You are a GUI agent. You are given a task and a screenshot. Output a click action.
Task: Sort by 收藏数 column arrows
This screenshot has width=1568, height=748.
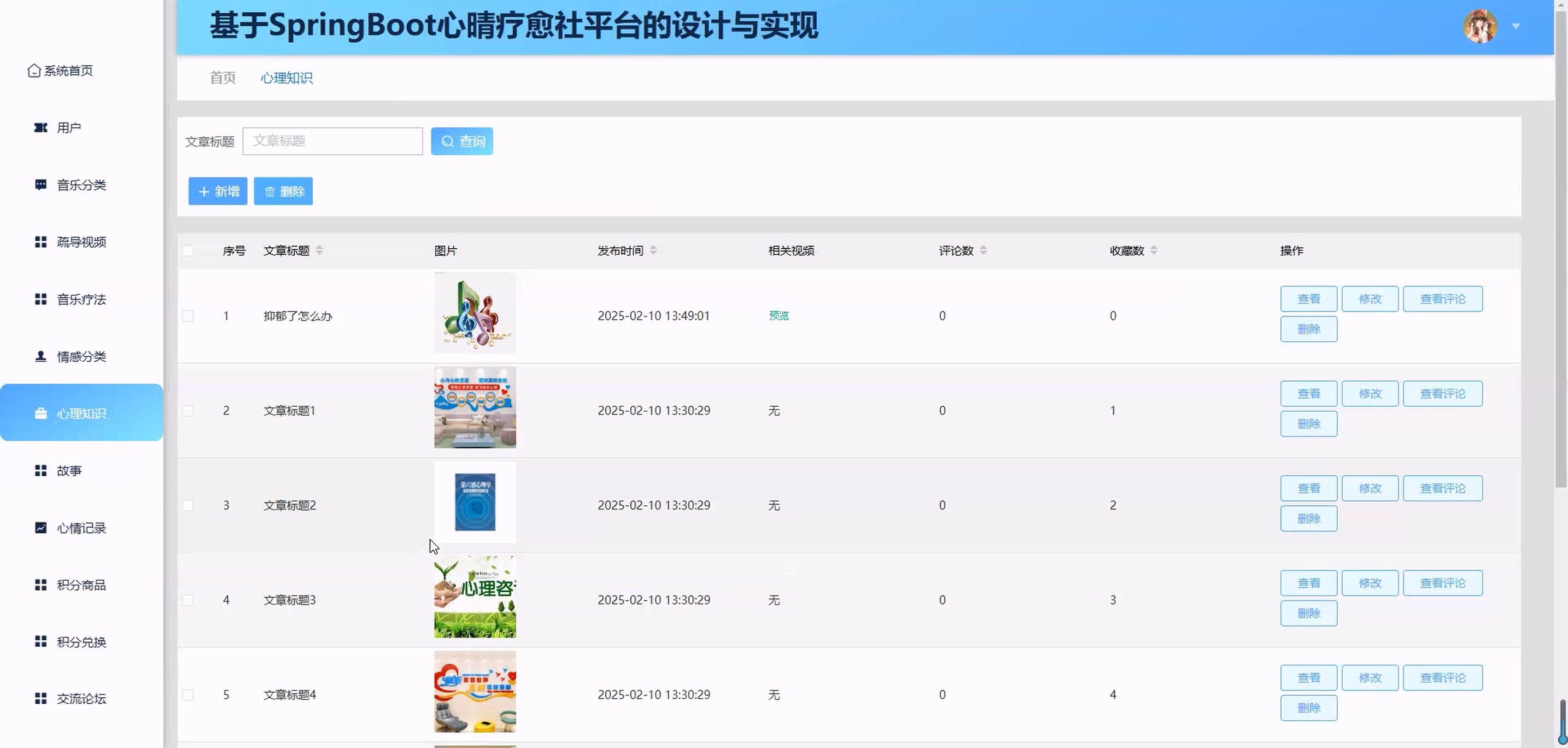(x=1154, y=250)
